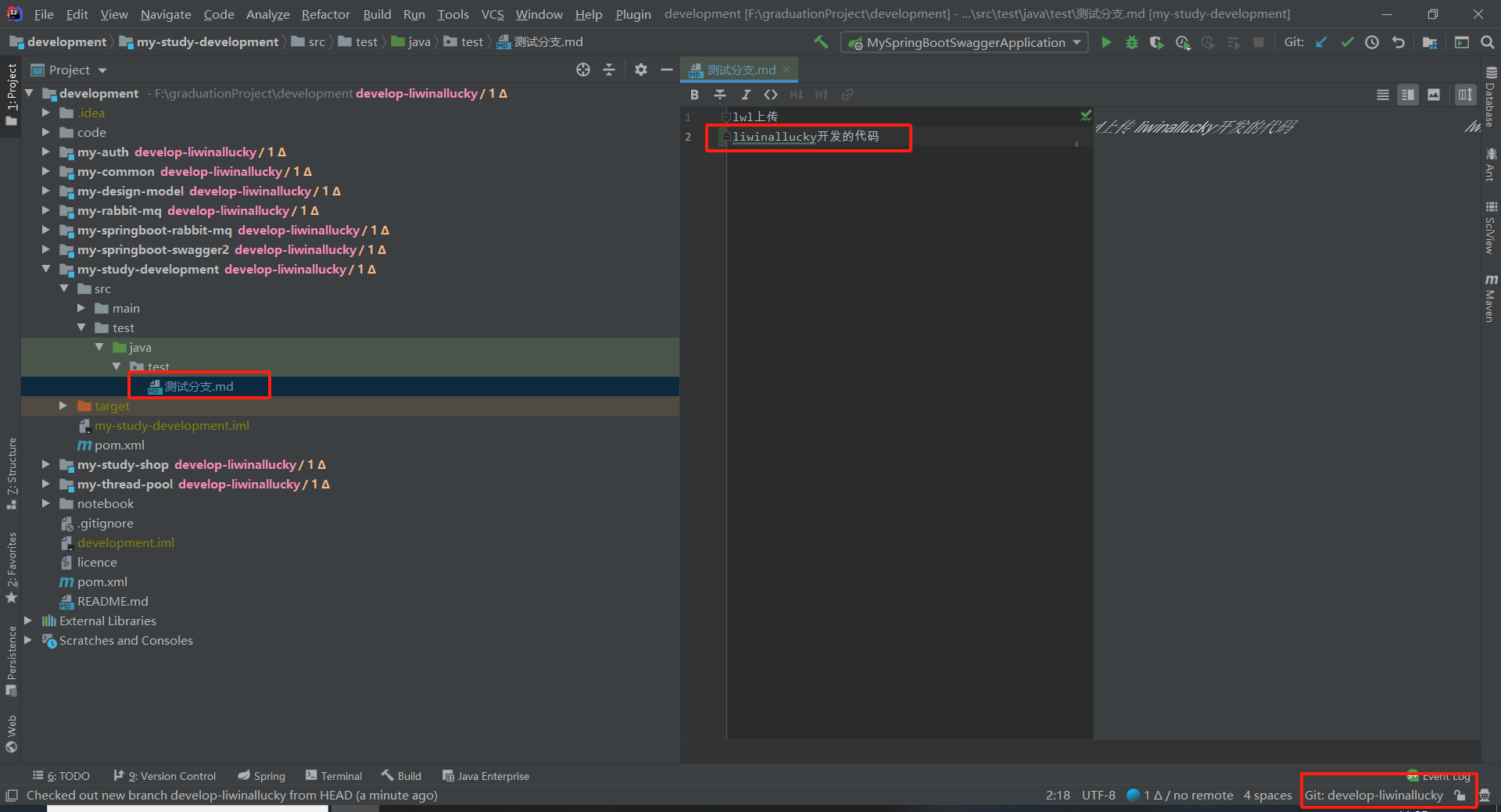The height and width of the screenshot is (812, 1501).
Task: Toggle branch lock icon in status bar
Action: pyautogui.click(x=1460, y=796)
